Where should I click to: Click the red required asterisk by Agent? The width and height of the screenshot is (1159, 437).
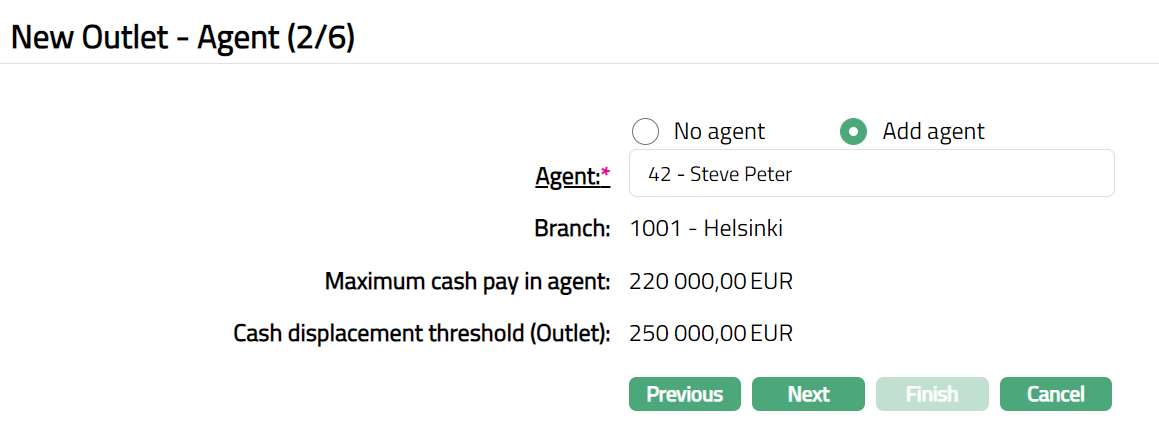tap(605, 175)
